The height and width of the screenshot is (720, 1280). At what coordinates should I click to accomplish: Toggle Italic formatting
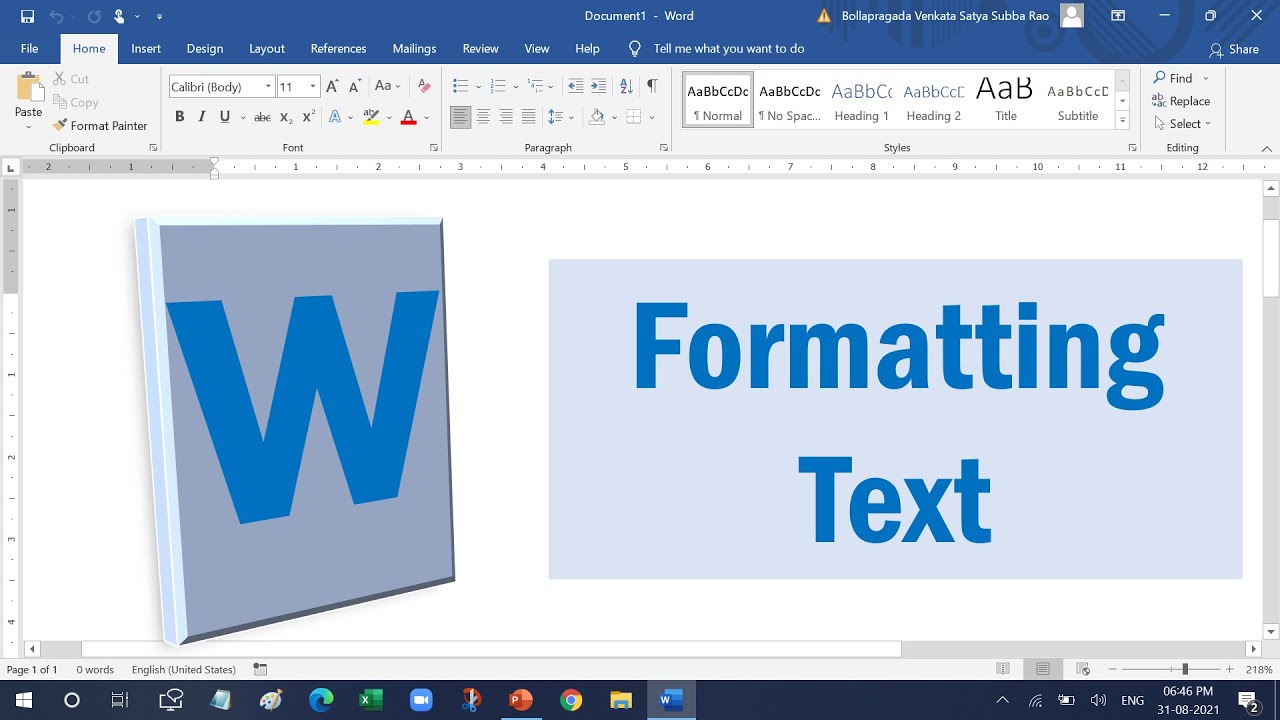pyautogui.click(x=201, y=117)
